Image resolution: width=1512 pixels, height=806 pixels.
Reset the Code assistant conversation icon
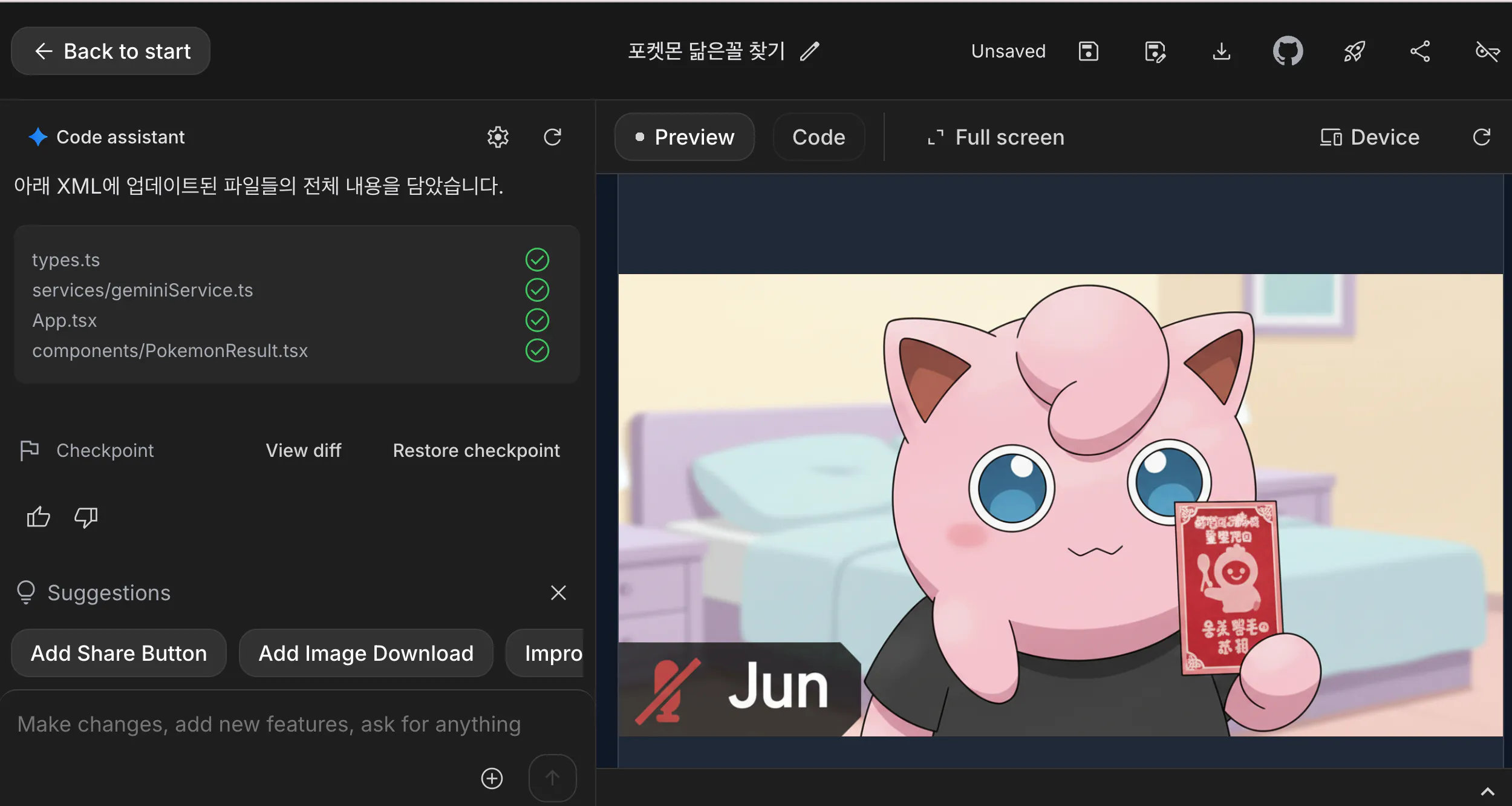click(x=552, y=137)
